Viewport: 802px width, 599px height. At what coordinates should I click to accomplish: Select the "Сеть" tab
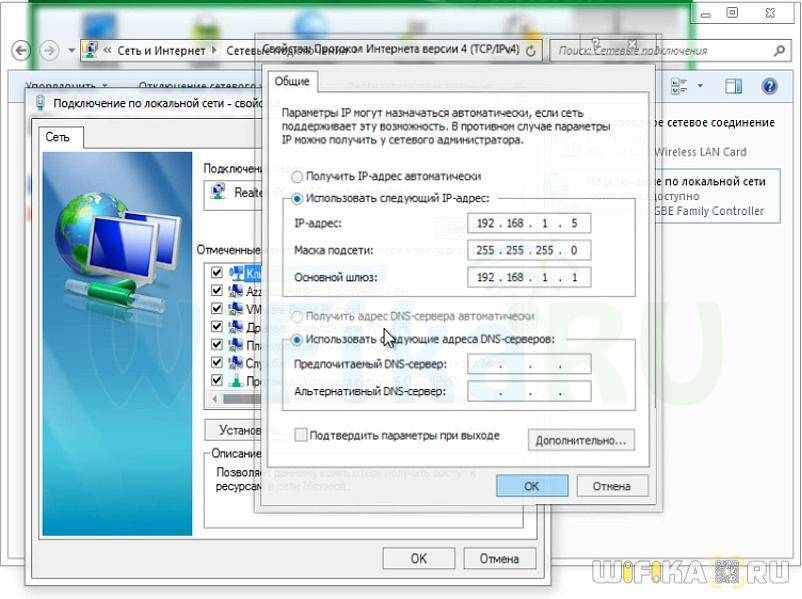point(58,137)
